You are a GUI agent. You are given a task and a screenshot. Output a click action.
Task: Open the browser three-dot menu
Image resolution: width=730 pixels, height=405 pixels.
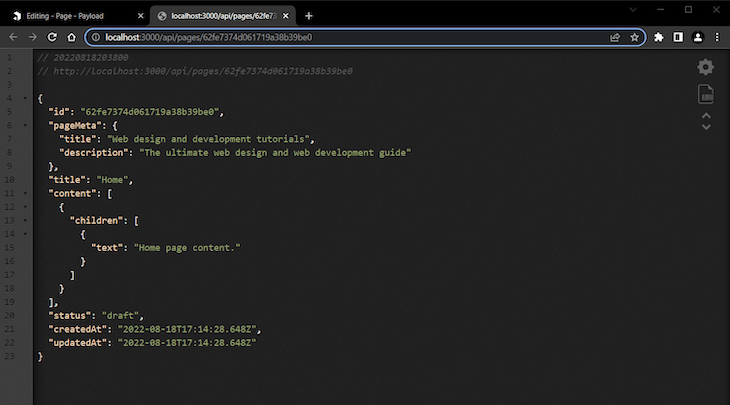pyautogui.click(x=717, y=37)
